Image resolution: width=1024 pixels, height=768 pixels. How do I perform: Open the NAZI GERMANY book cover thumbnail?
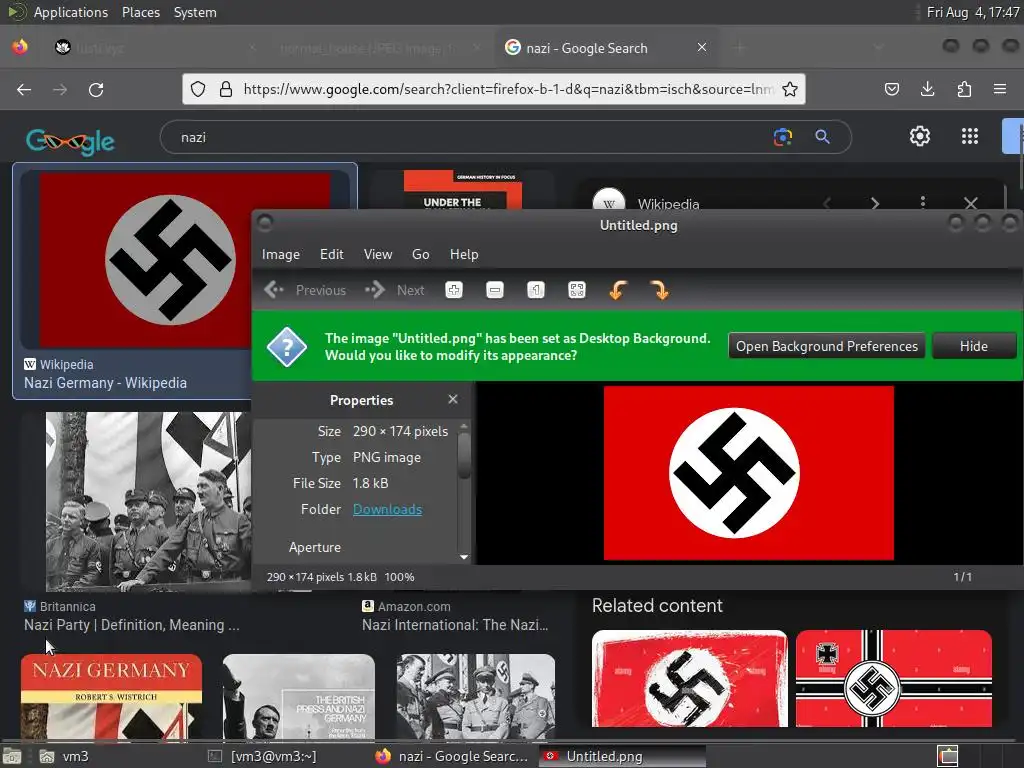pos(112,696)
